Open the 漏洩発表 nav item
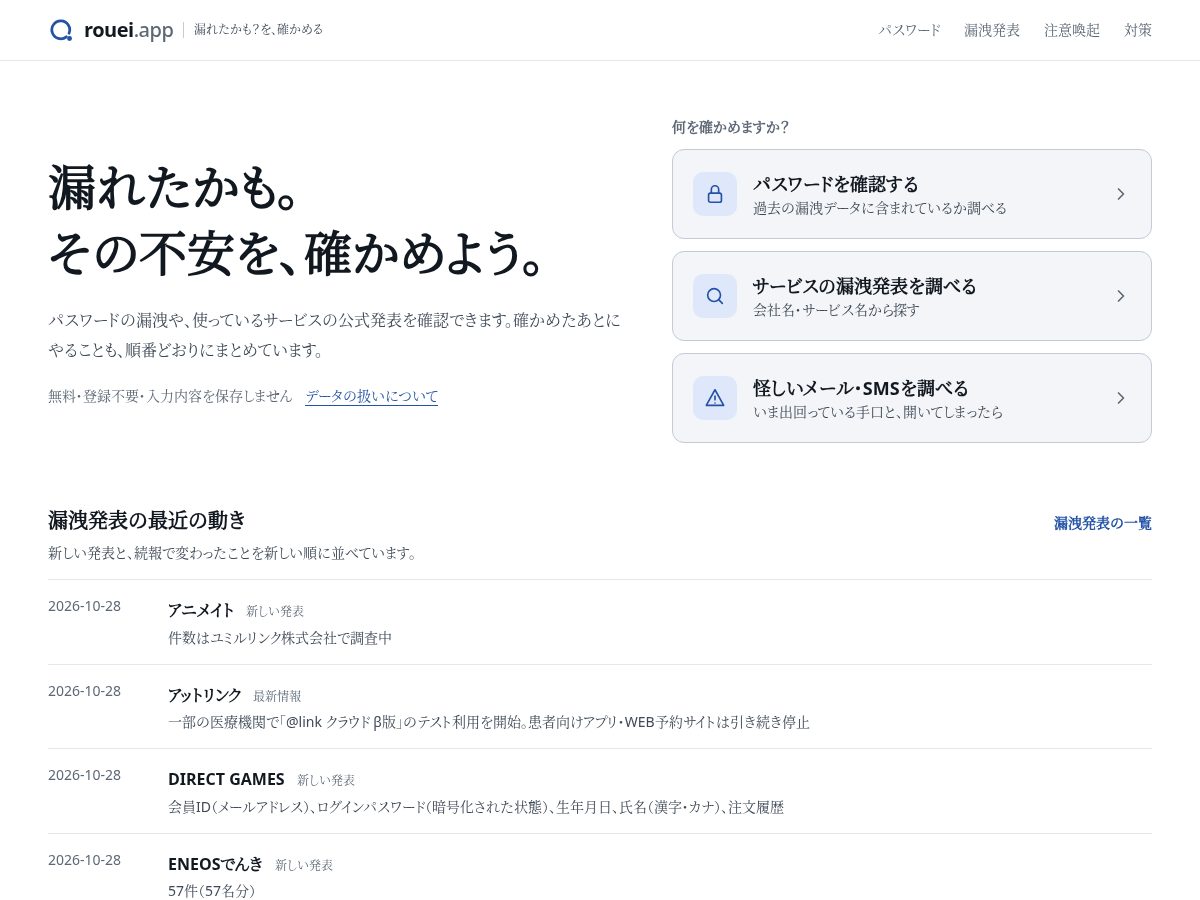Viewport: 1200px width, 900px height. point(992,30)
